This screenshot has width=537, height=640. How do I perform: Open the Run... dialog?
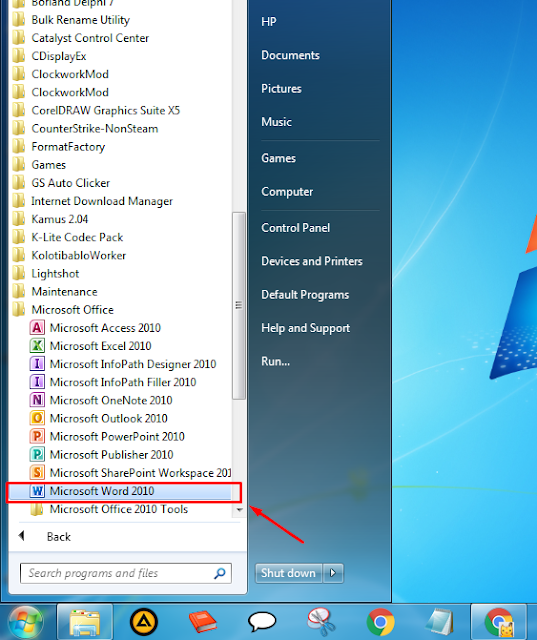[x=275, y=361]
